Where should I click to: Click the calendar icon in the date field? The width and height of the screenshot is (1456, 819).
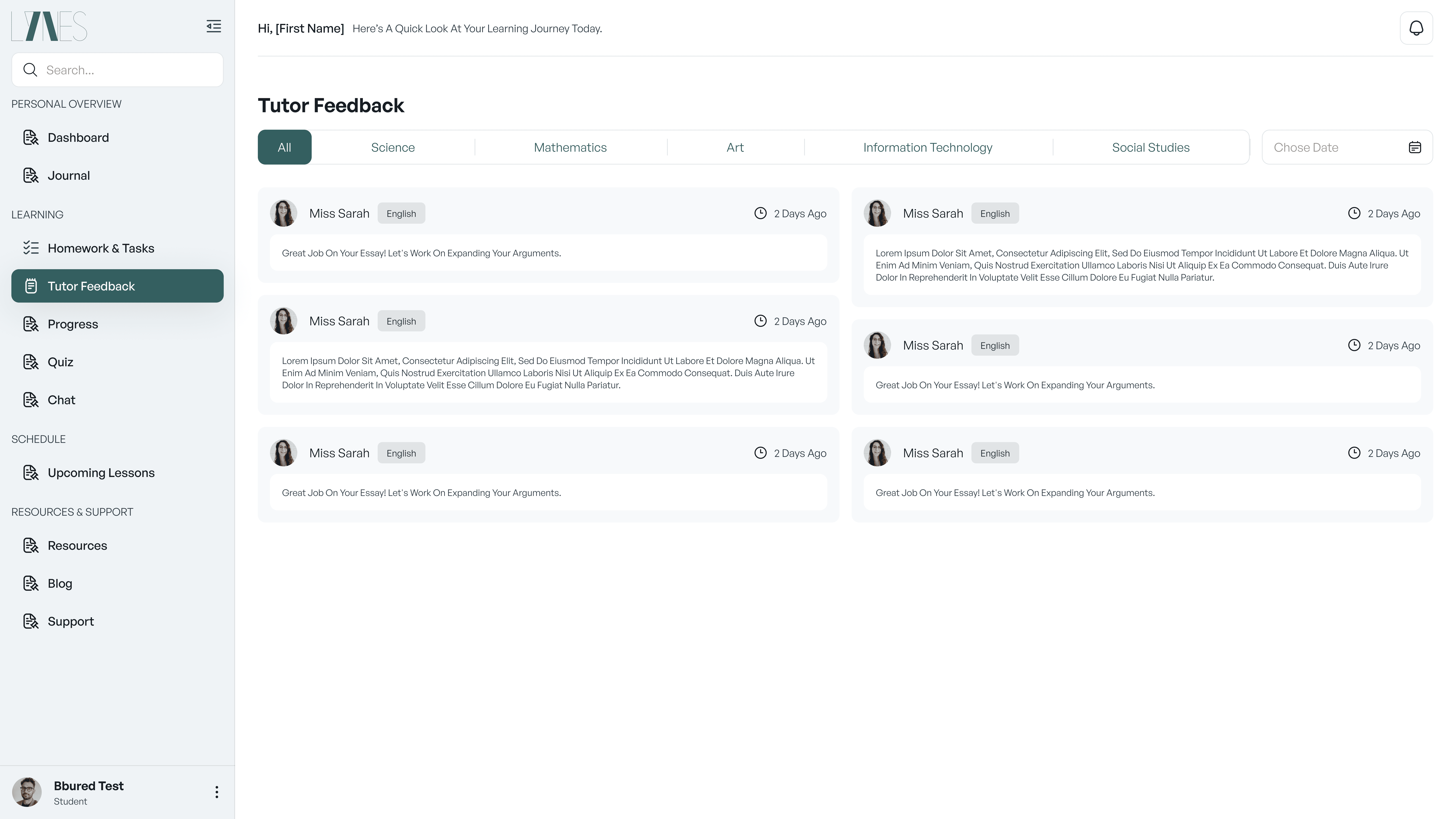1415,147
